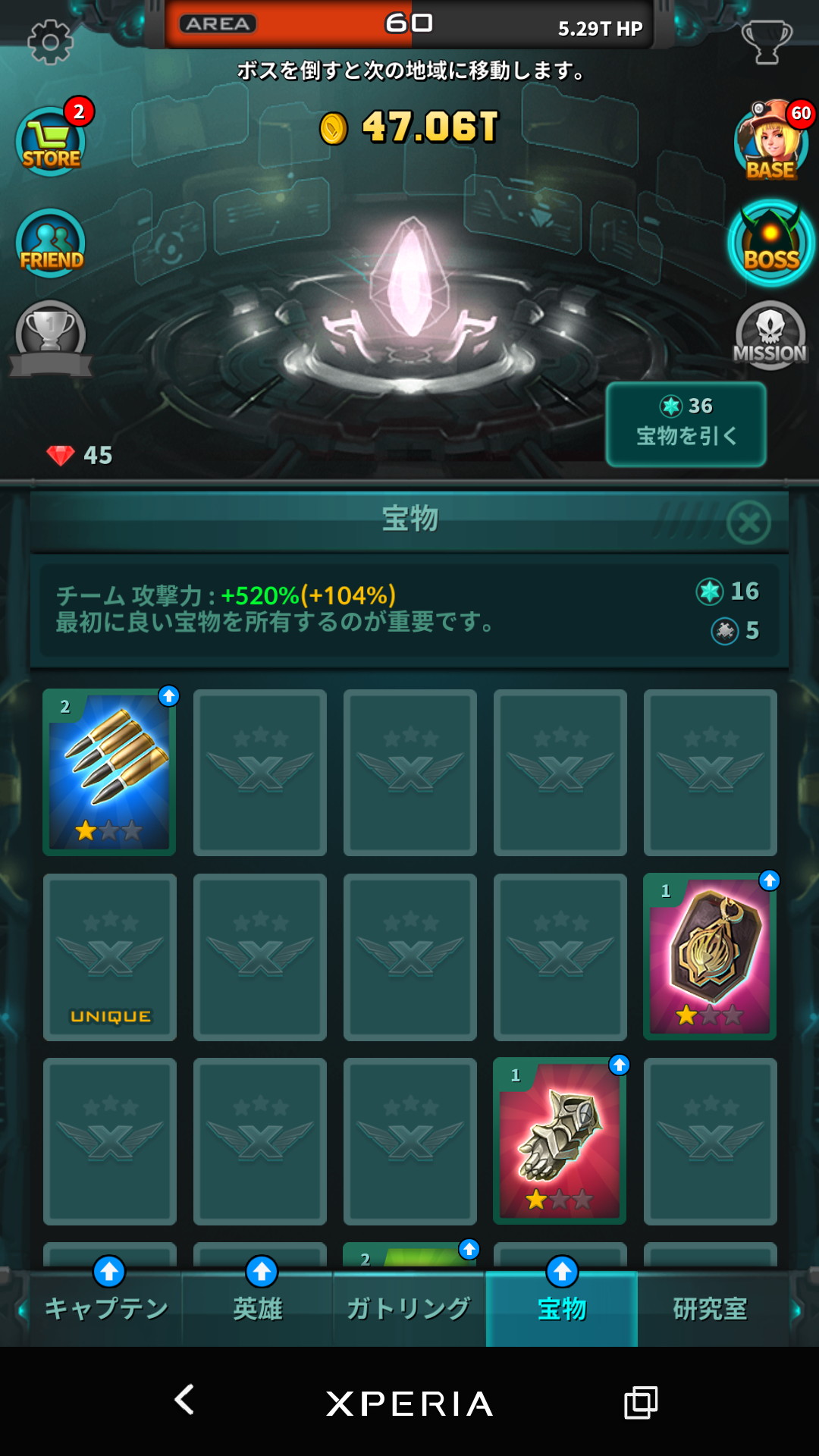Image resolution: width=819 pixels, height=1456 pixels.
Task: Tap the empty UNIQUE treasure slot
Action: [x=110, y=957]
